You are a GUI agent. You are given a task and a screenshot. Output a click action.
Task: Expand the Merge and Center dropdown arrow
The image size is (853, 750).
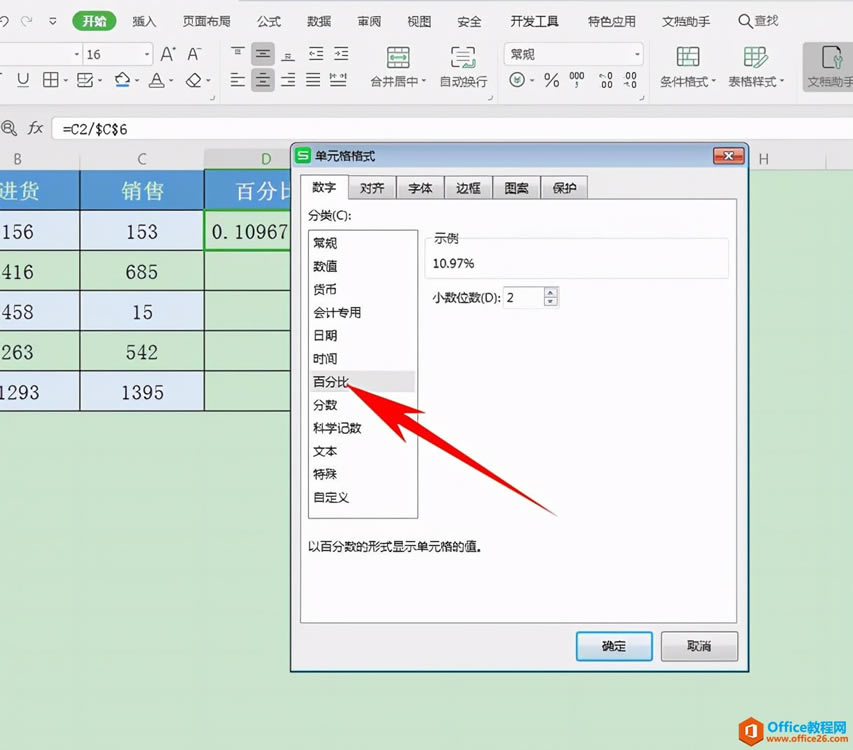424,81
